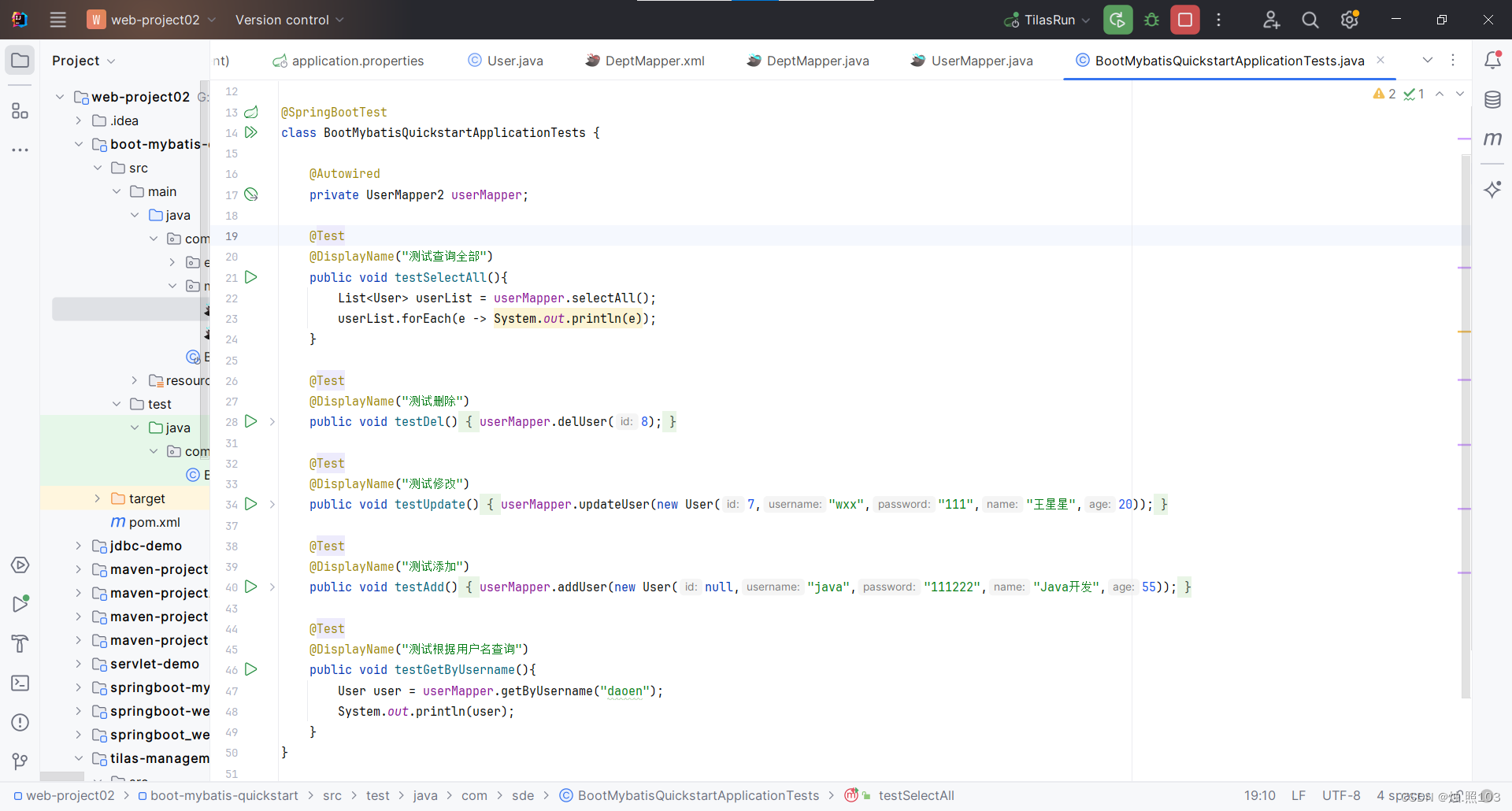
Task: Run testAdd from gutter line 40
Action: [x=251, y=587]
